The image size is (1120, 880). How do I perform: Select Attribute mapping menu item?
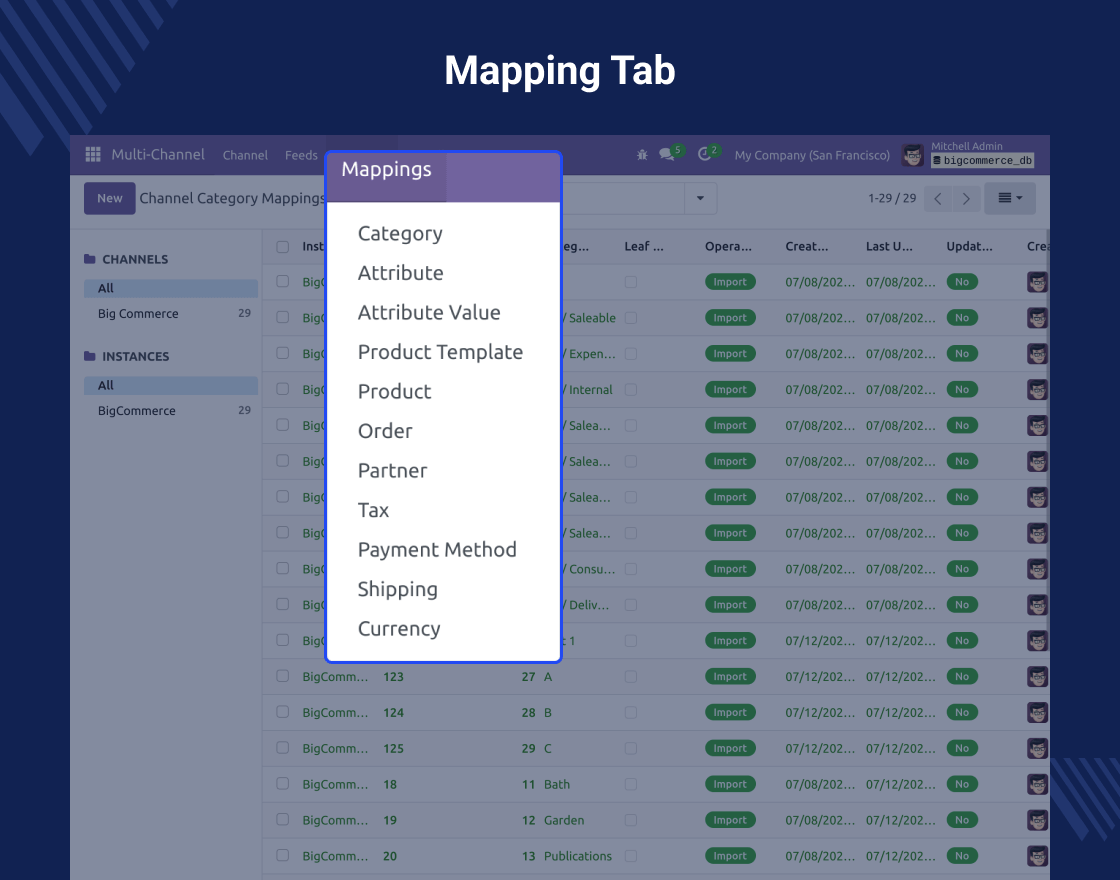point(401,273)
